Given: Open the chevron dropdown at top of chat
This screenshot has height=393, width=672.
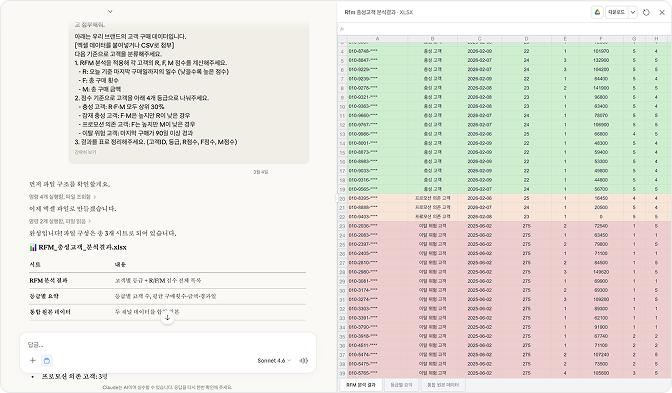Looking at the screenshot, I should tap(110, 12).
